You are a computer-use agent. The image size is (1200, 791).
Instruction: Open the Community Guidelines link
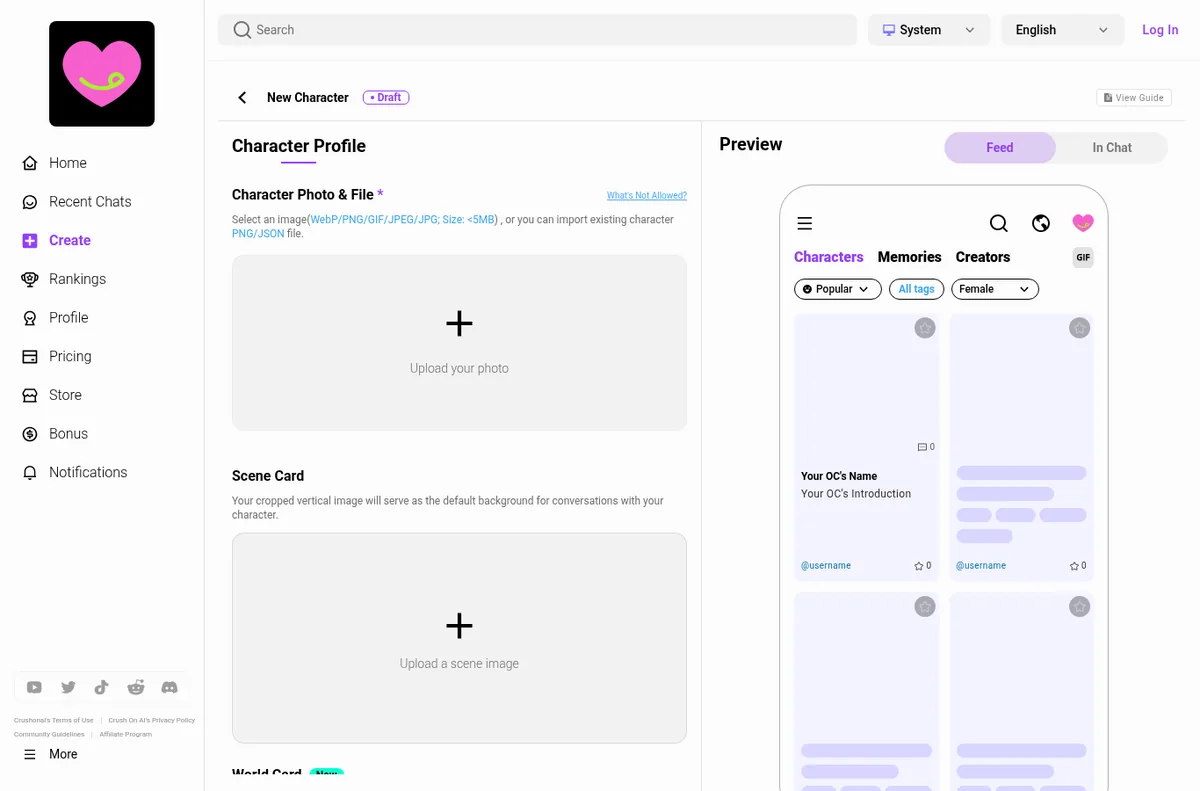coord(49,734)
